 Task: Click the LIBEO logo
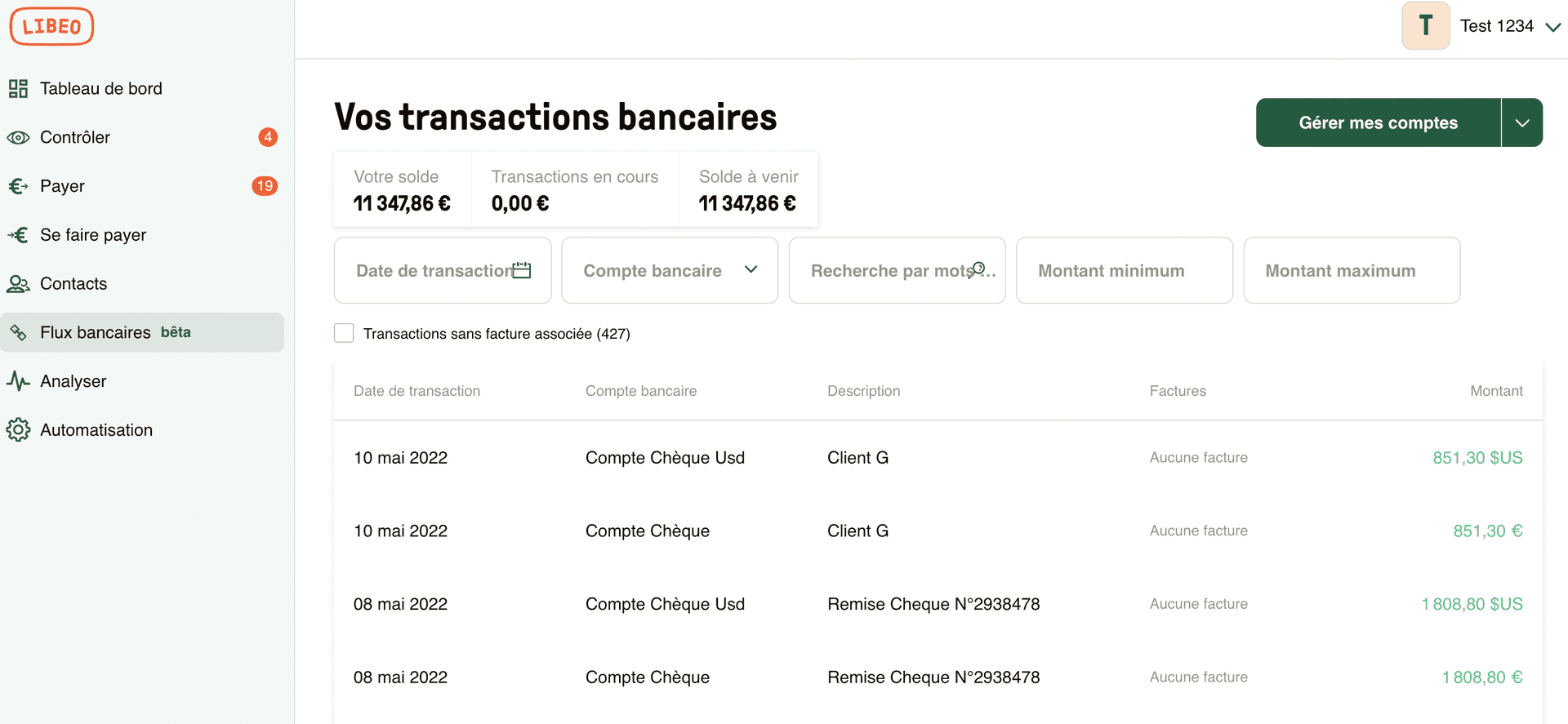[51, 25]
